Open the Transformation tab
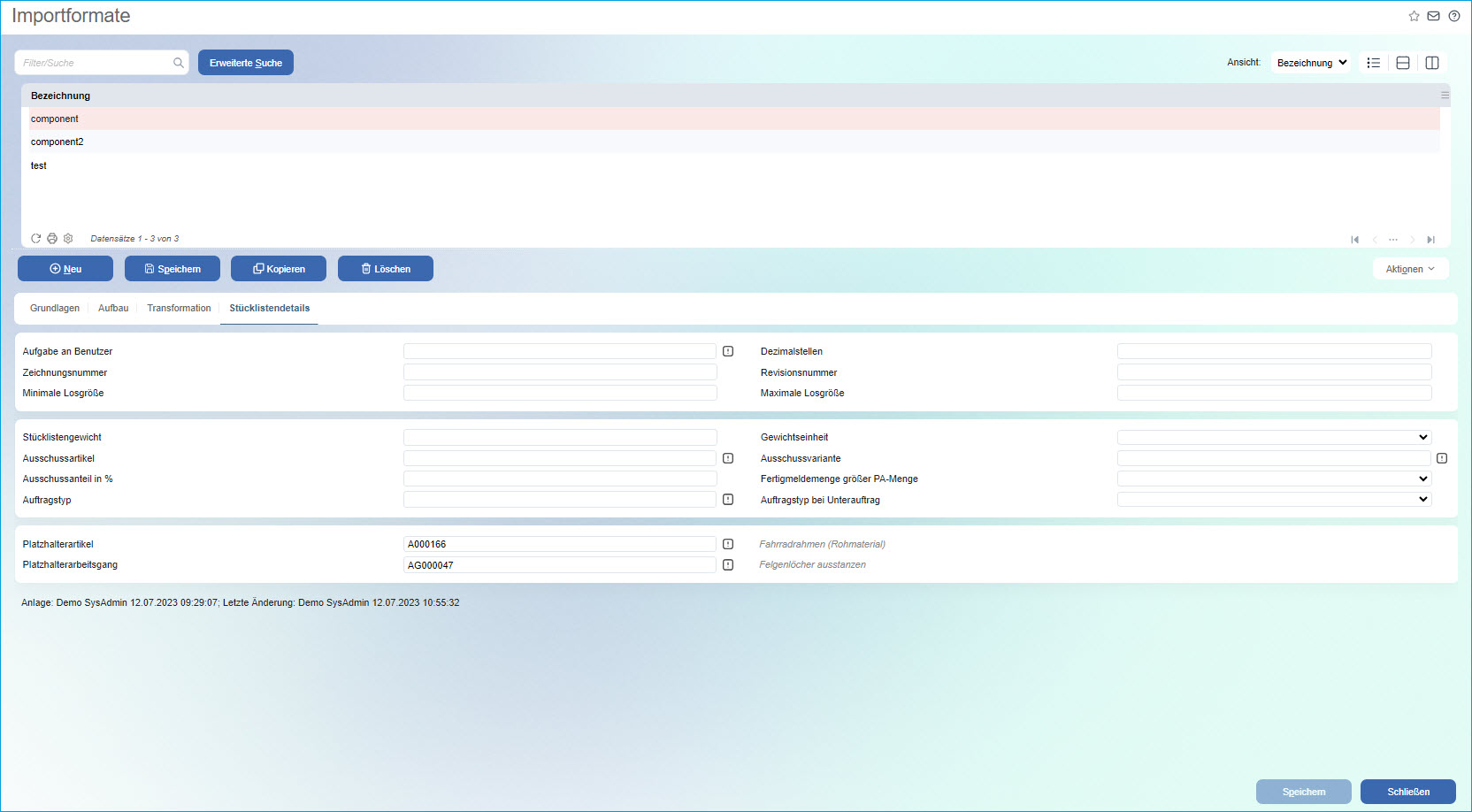This screenshot has width=1472, height=812. (179, 308)
